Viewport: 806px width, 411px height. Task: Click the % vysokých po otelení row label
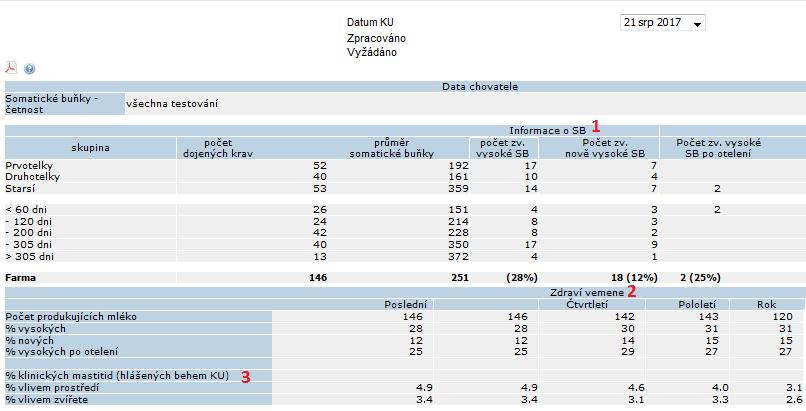62,352
